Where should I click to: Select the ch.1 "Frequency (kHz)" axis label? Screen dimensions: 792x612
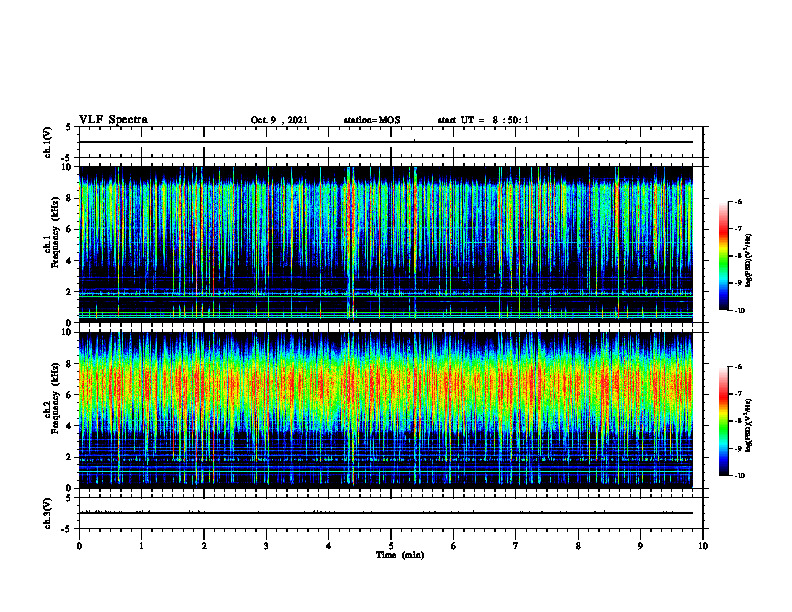[x=55, y=232]
